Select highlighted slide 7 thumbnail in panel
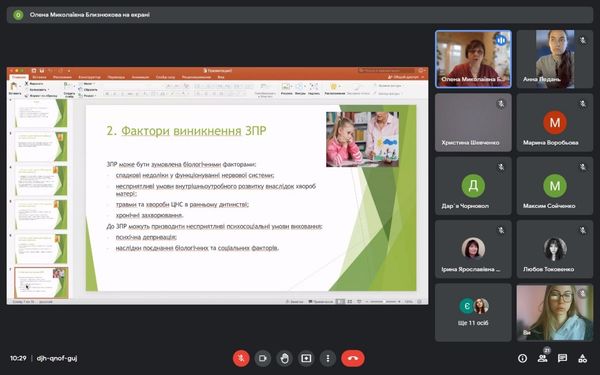This screenshot has height=375, width=600. click(x=41, y=283)
